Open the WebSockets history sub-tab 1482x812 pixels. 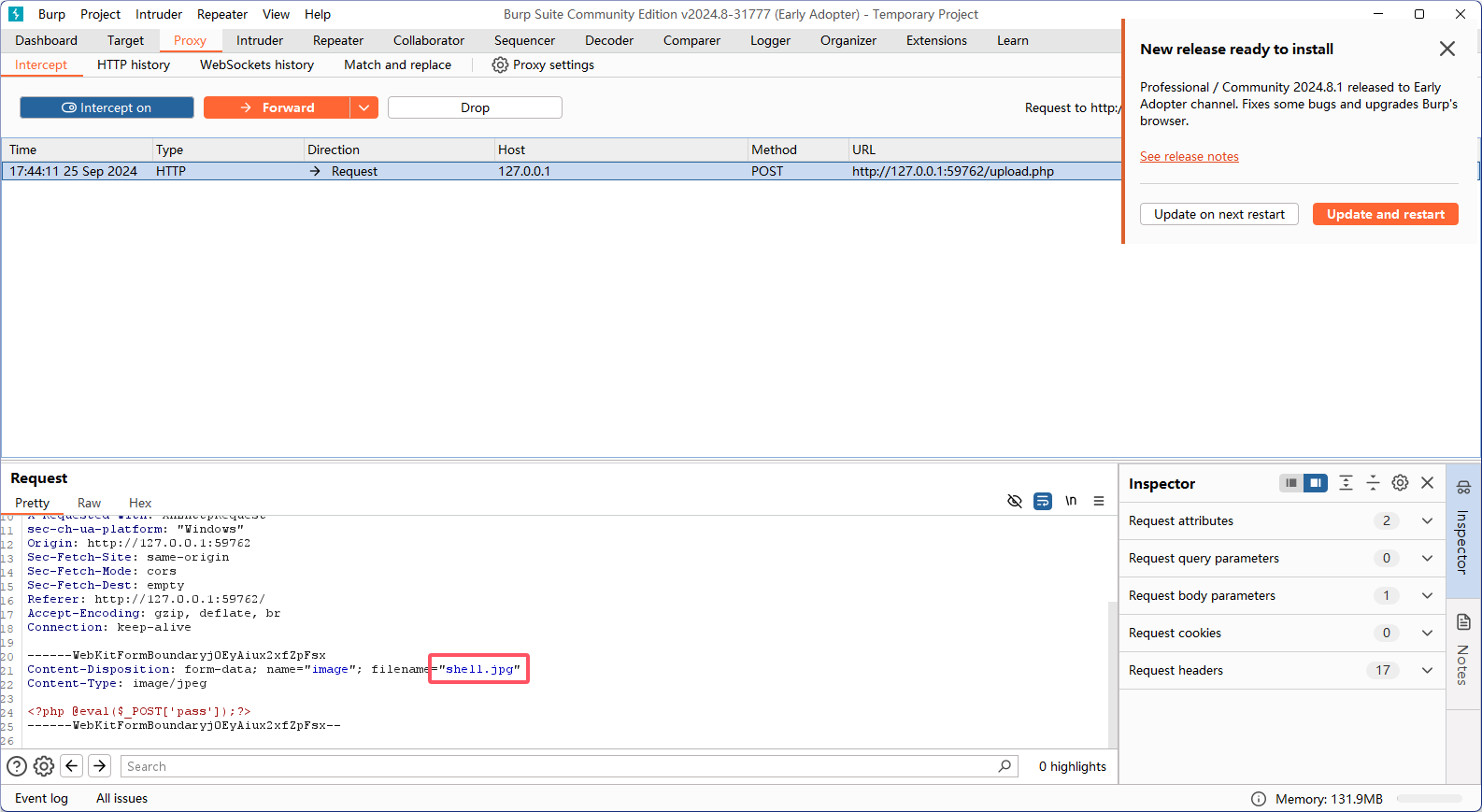click(x=257, y=64)
